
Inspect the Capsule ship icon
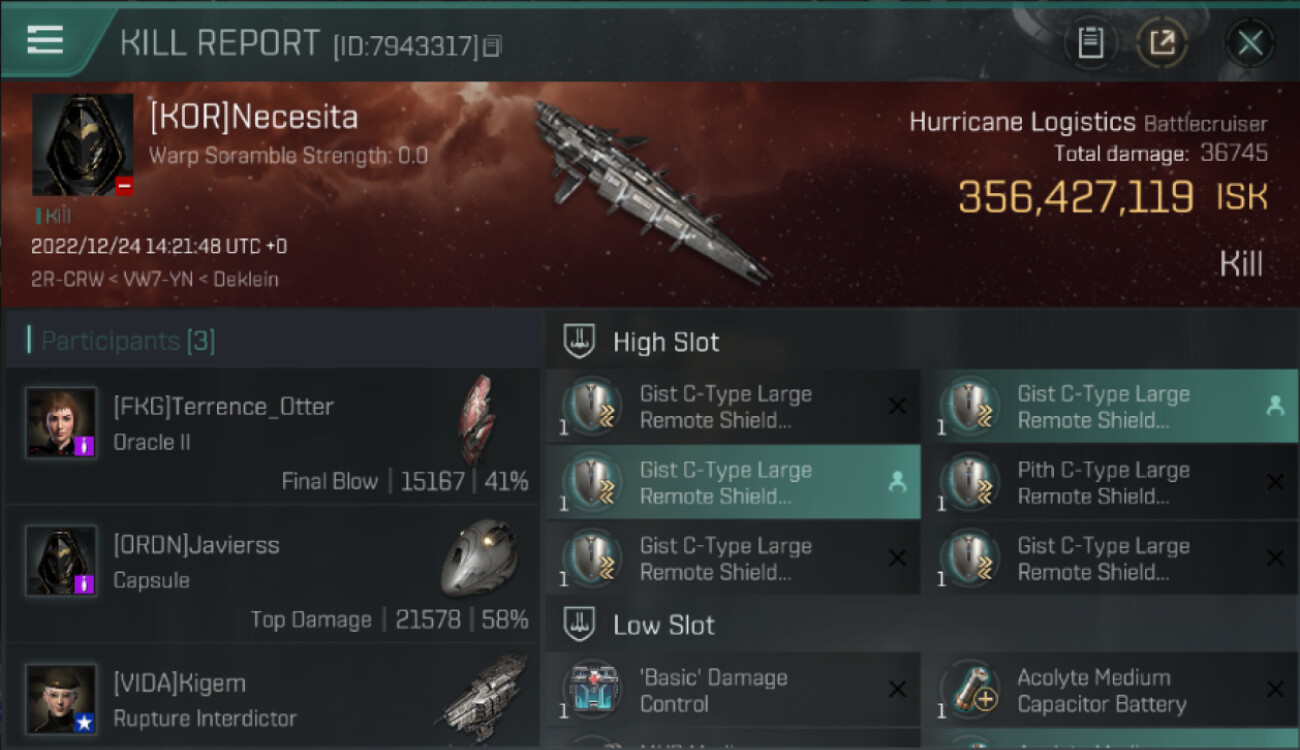479,558
